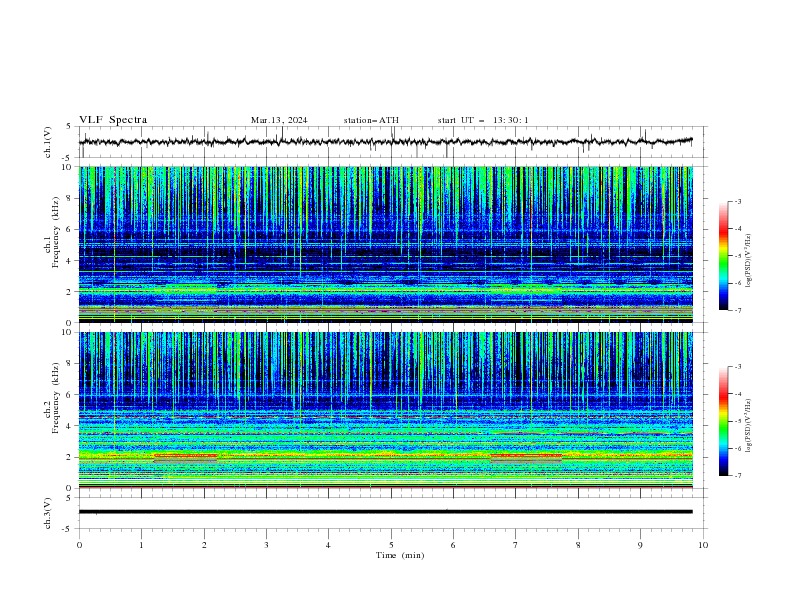
Task: Click the "VLF Spectra" title text
Action: (113, 120)
